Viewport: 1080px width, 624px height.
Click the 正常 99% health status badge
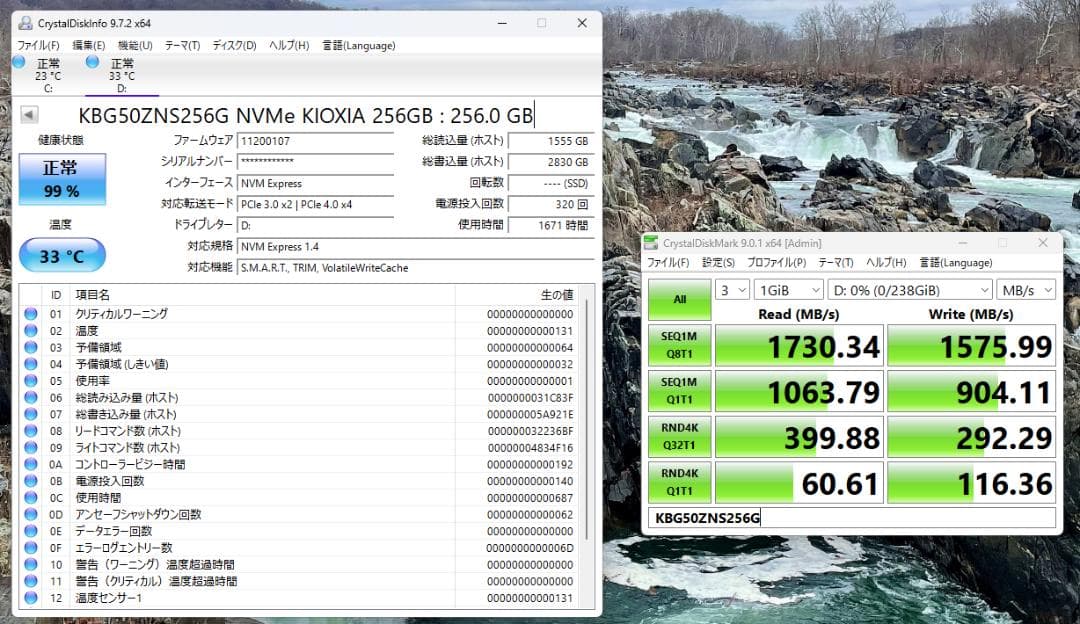(62, 179)
